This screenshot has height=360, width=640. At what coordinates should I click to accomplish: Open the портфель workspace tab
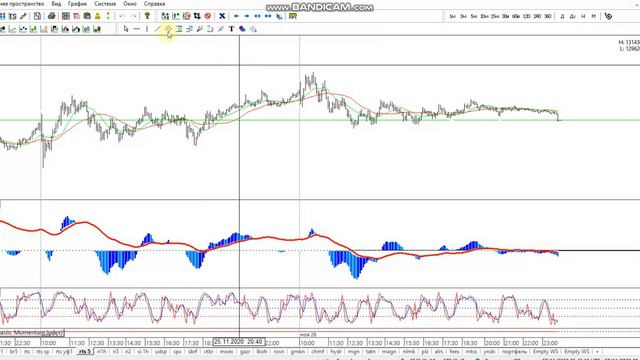pyautogui.click(x=514, y=351)
